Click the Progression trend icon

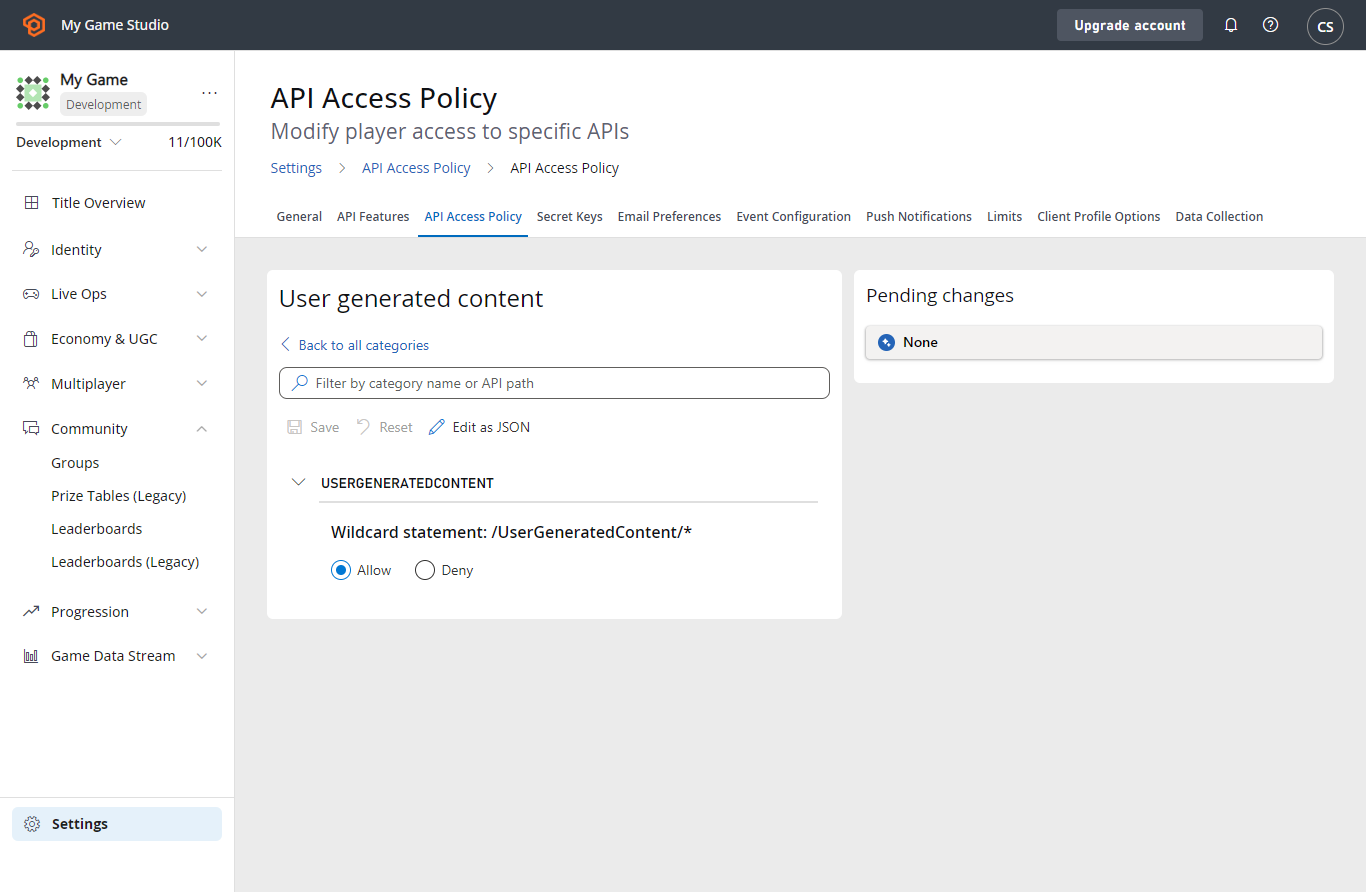pos(31,611)
